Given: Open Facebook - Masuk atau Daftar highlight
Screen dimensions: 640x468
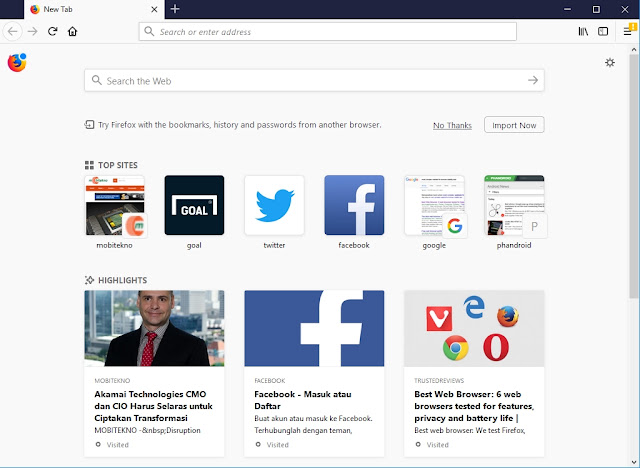Looking at the screenshot, I should click(314, 373).
